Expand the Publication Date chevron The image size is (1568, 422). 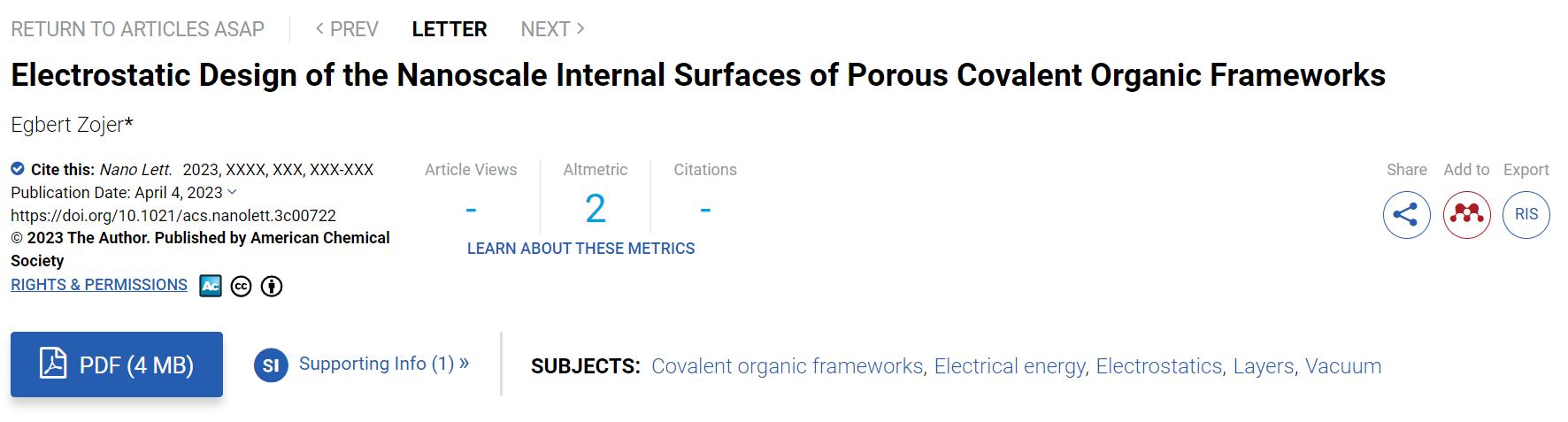(232, 192)
